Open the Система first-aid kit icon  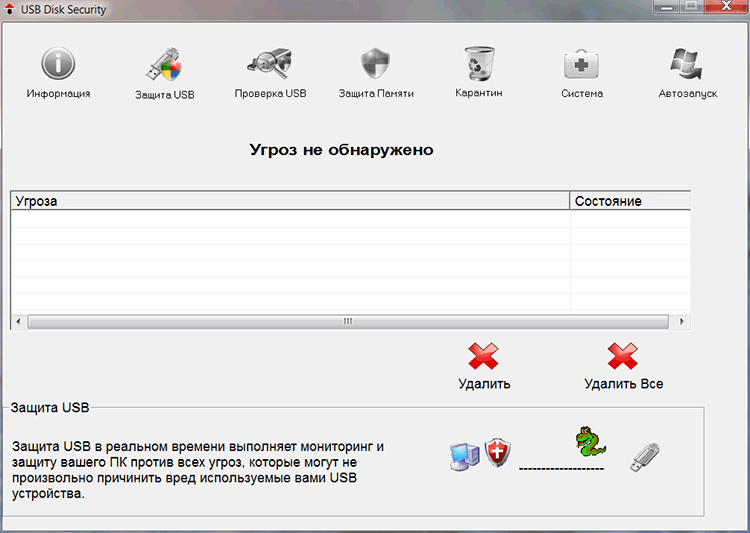tap(581, 64)
